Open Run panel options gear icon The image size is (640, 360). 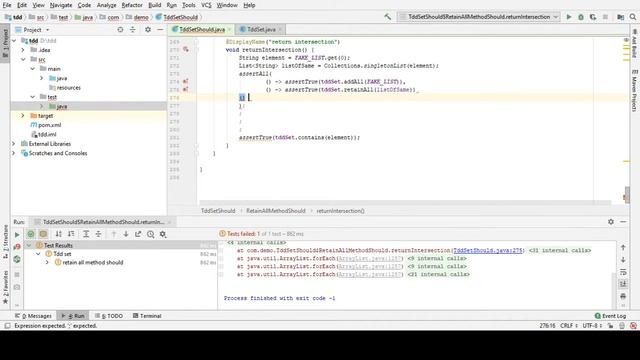click(611, 222)
